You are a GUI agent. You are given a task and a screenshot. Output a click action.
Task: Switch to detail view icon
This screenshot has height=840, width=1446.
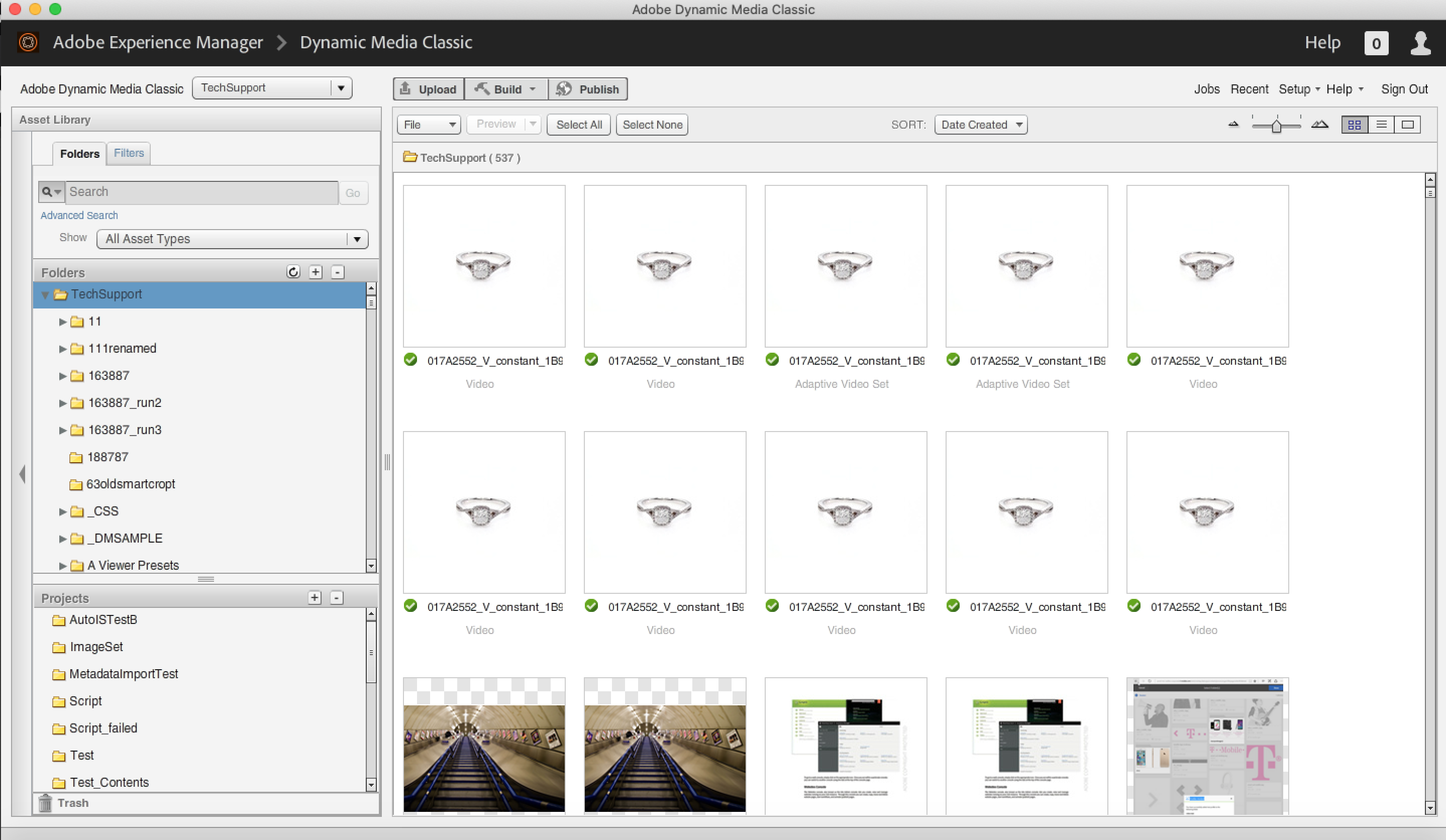[1407, 125]
